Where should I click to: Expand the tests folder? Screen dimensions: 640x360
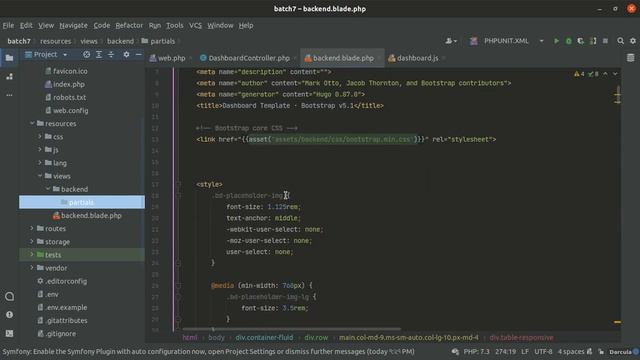[32, 254]
